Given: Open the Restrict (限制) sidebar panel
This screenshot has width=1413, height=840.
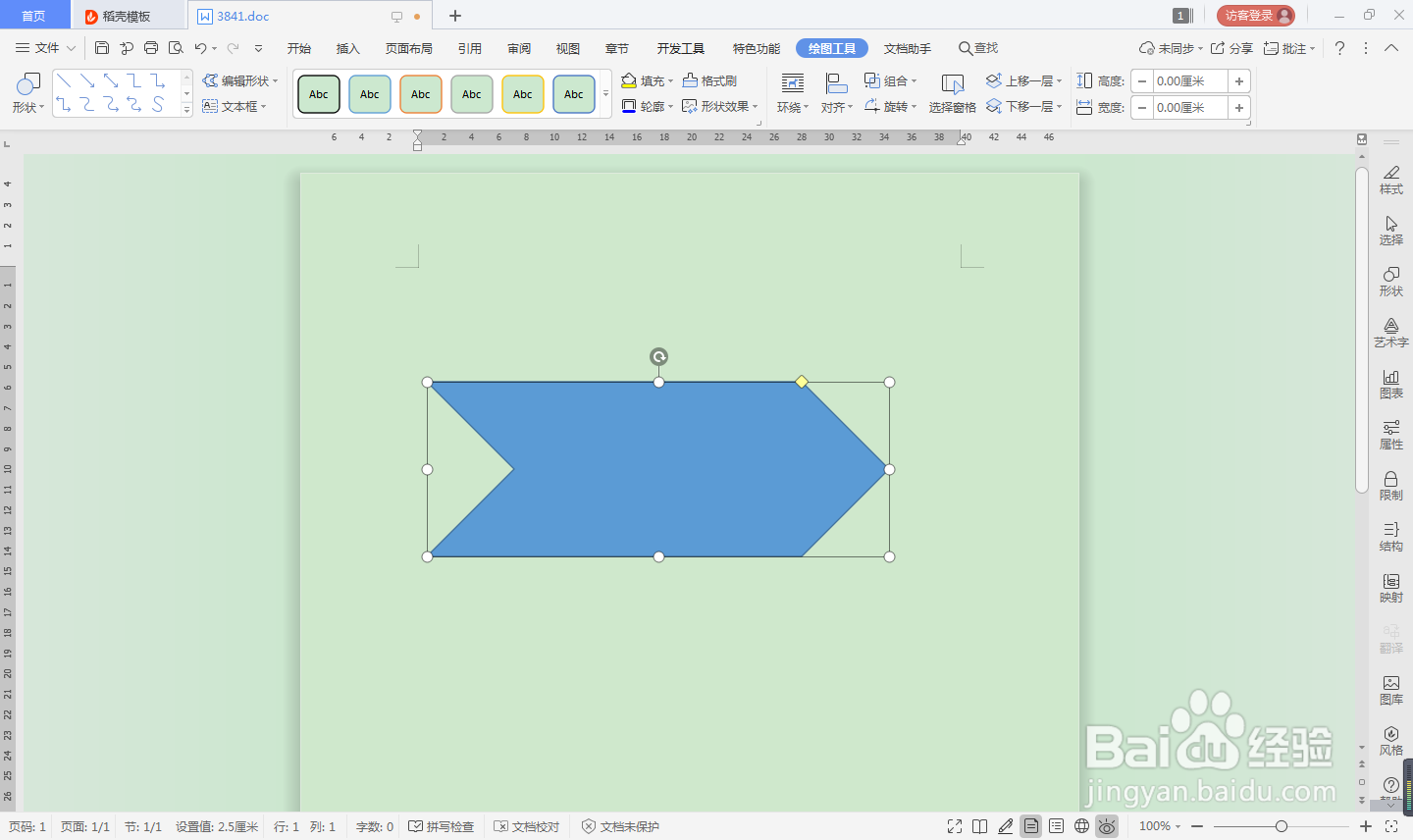Looking at the screenshot, I should point(1391,486).
